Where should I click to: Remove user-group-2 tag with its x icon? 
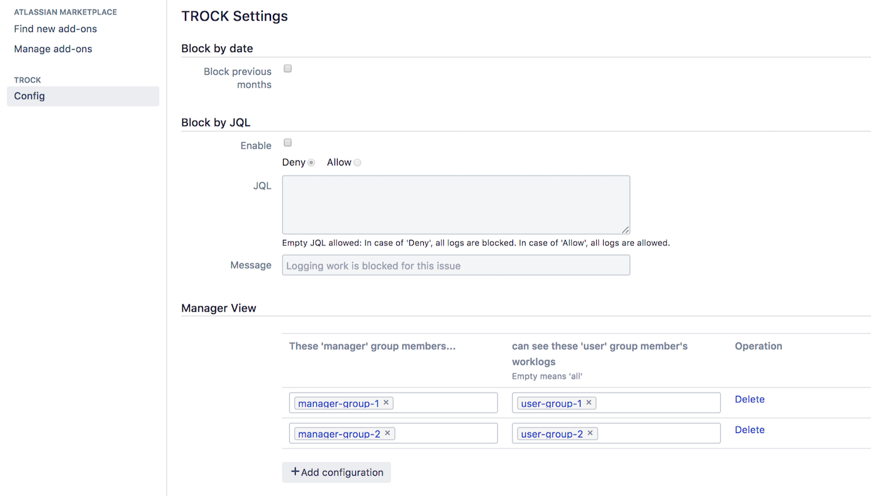(x=590, y=434)
